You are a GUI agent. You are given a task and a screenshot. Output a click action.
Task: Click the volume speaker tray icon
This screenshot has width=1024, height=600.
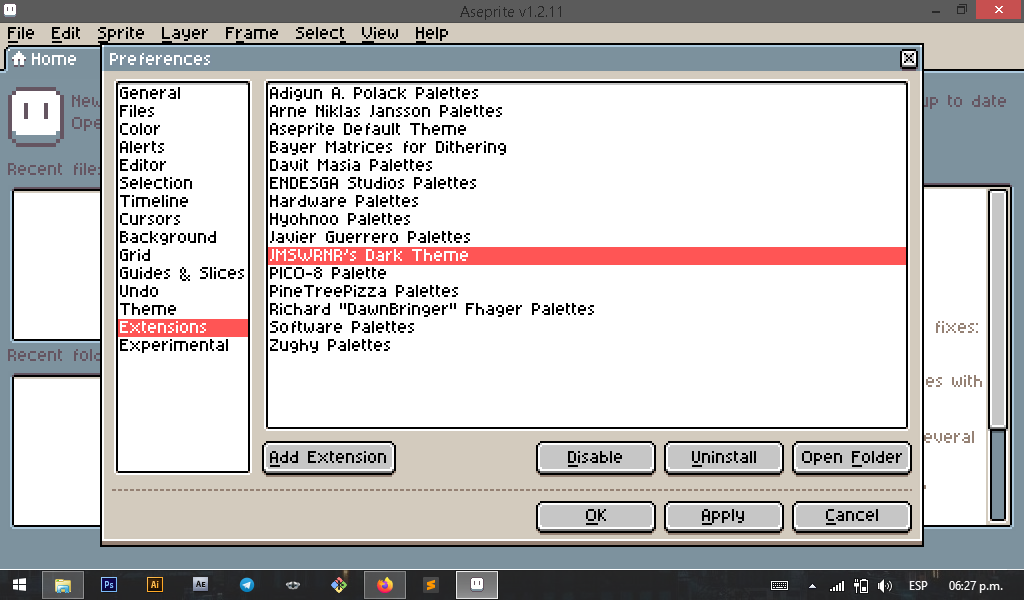[x=884, y=585]
